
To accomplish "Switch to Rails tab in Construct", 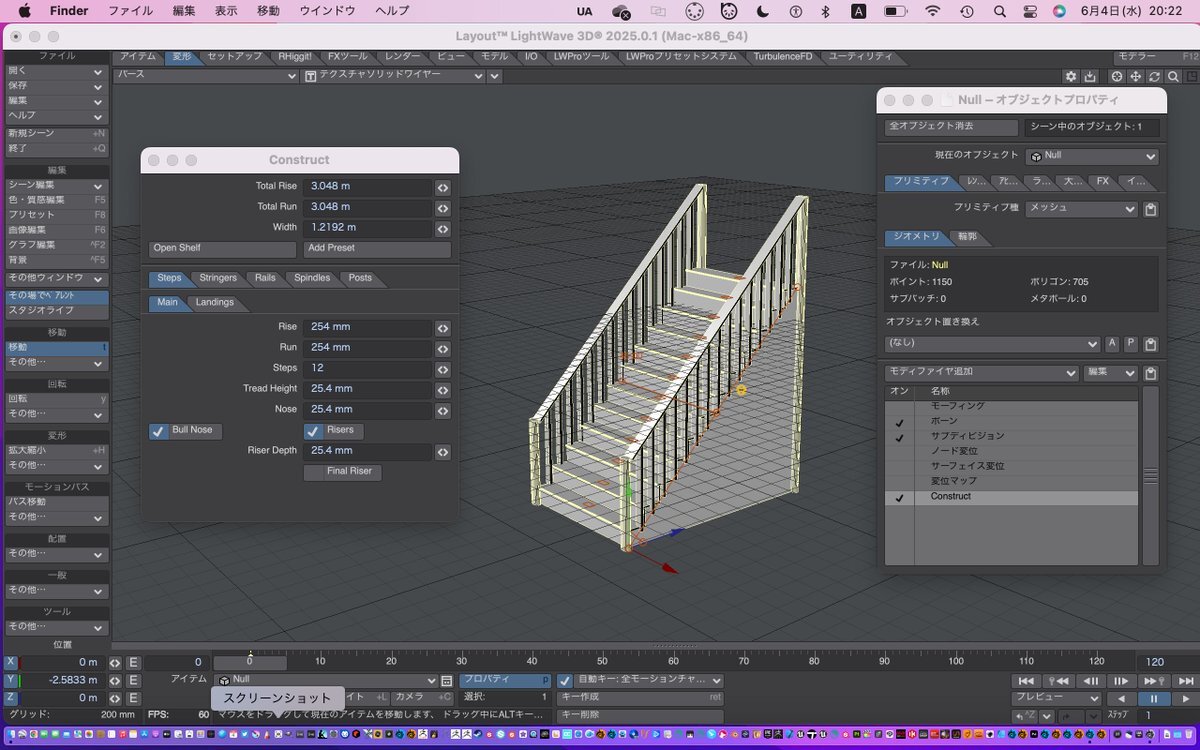I will click(x=265, y=278).
